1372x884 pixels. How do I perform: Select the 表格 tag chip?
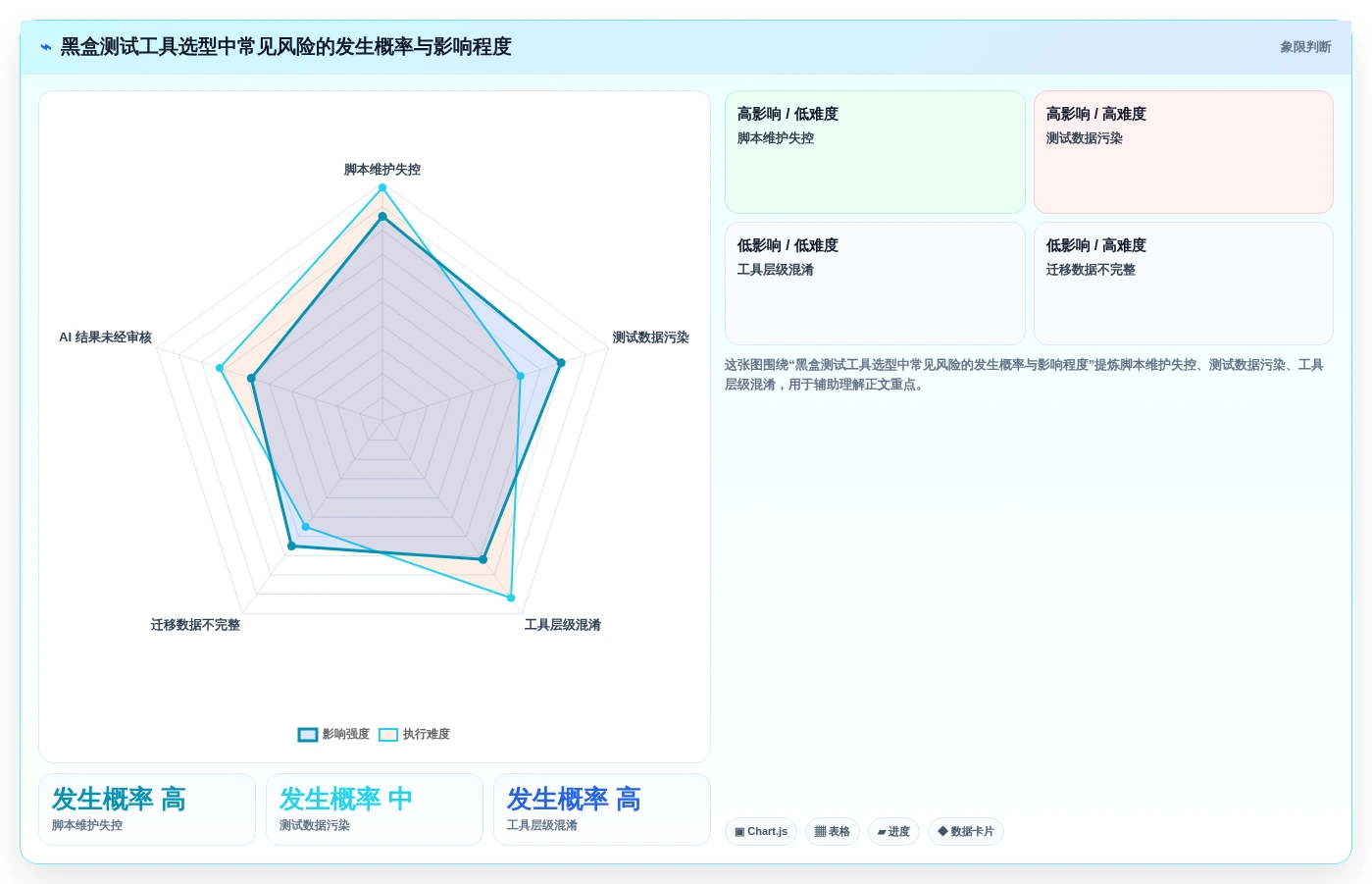coord(833,832)
